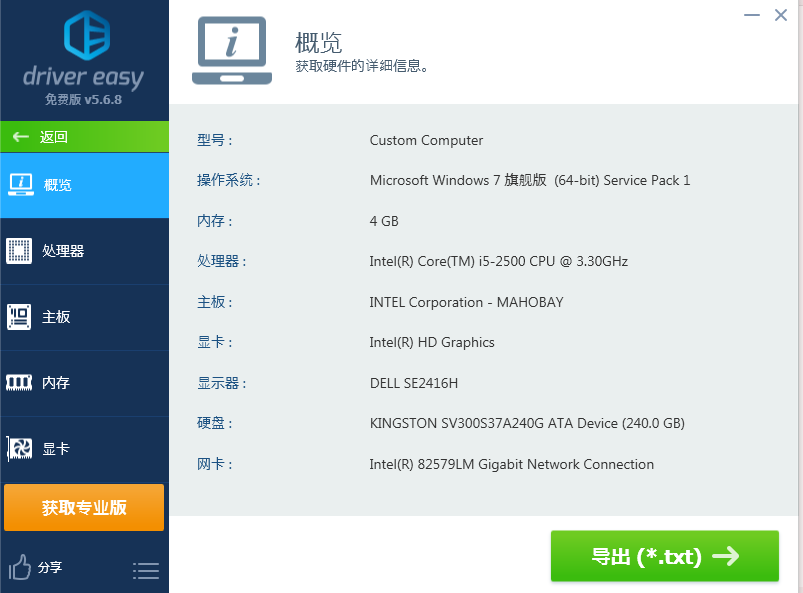Minimize the Driver Easy window
803x593 pixels.
750,15
